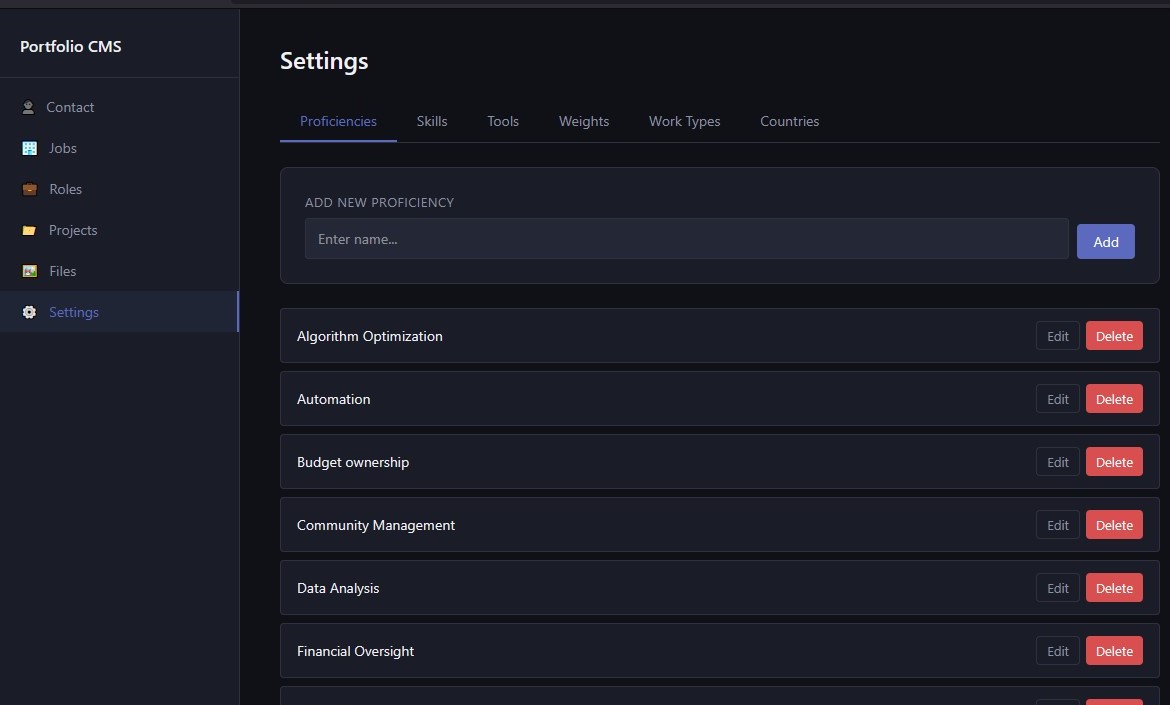The height and width of the screenshot is (705, 1170).
Task: Delete the Automation proficiency
Action: pos(1114,399)
